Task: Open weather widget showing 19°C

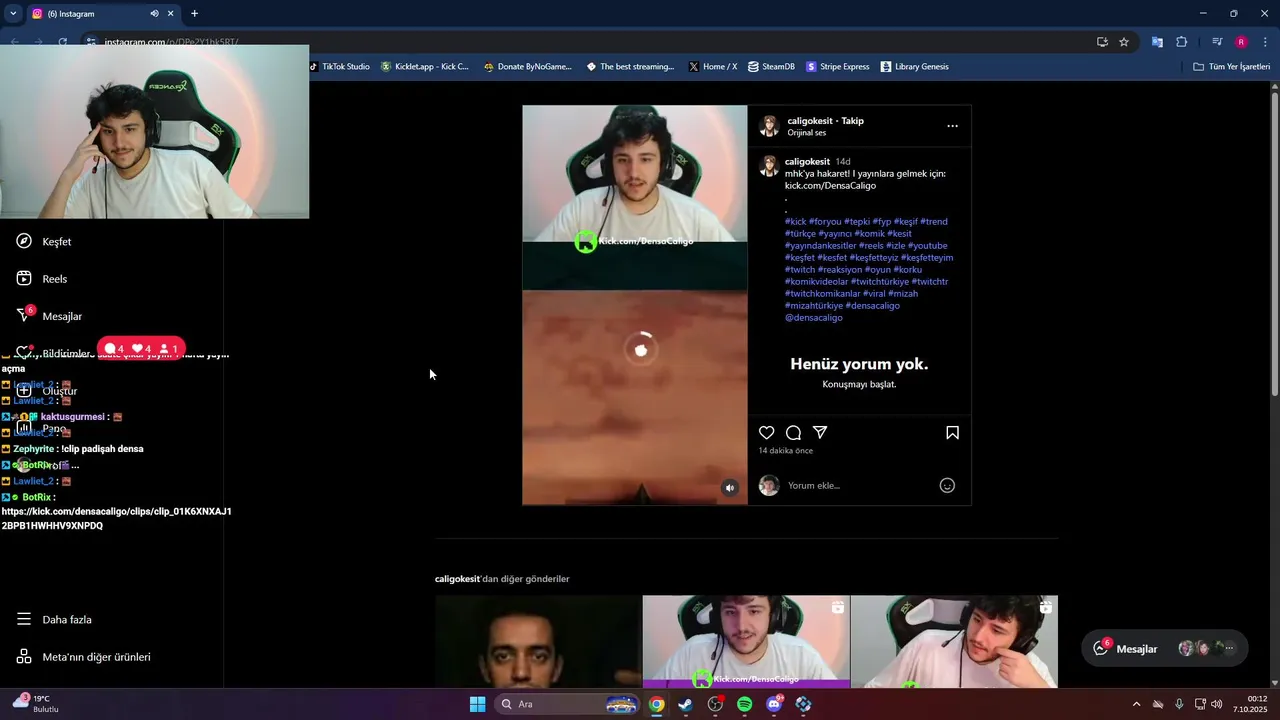Action: click(35, 704)
